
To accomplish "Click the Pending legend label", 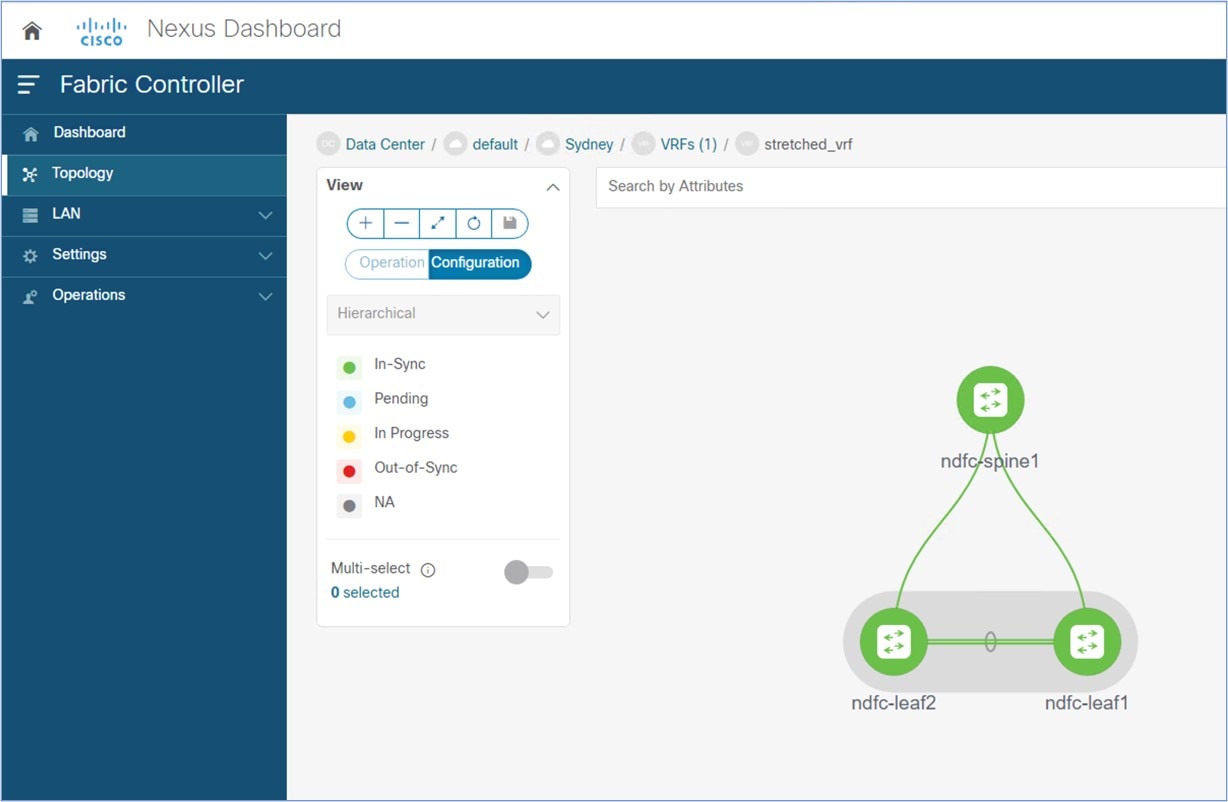I will pos(401,399).
